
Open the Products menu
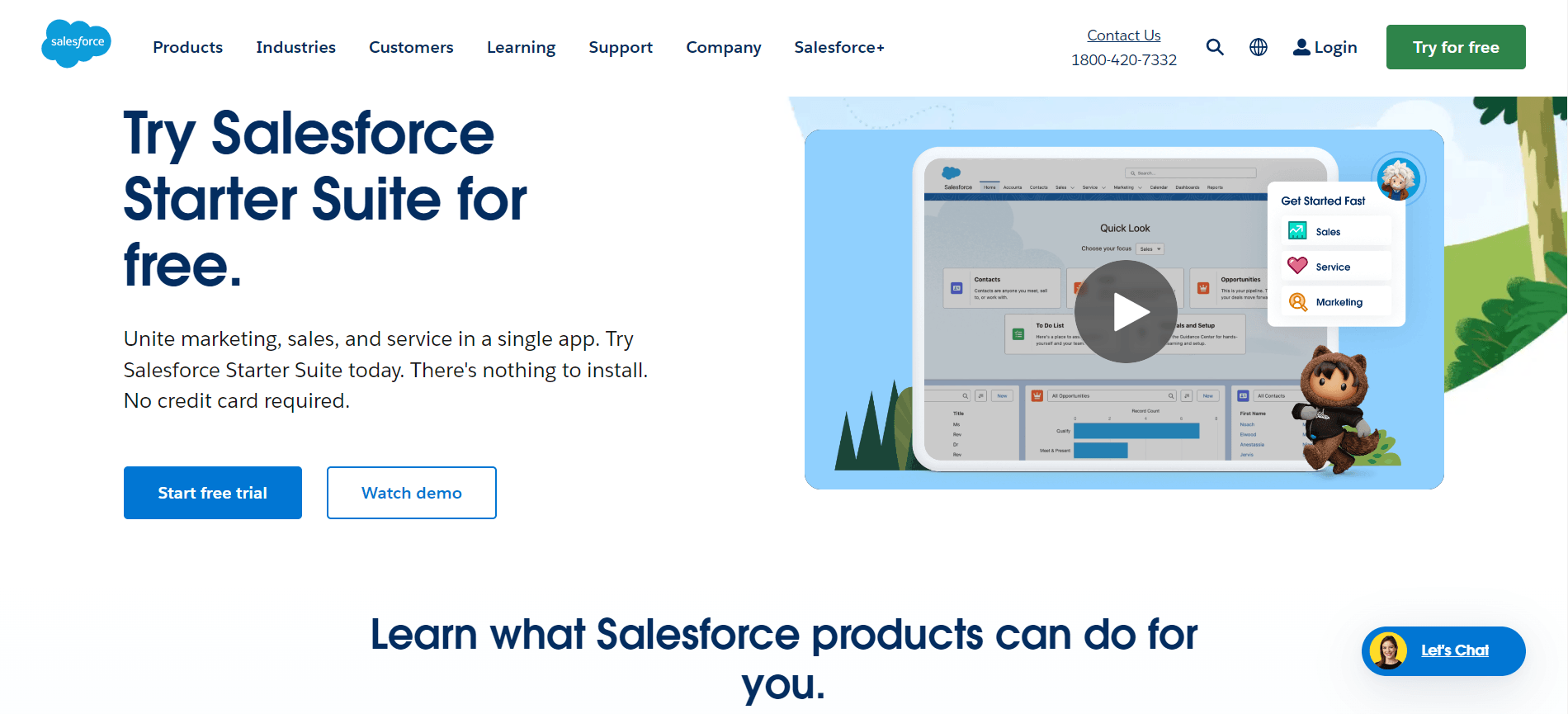click(188, 47)
